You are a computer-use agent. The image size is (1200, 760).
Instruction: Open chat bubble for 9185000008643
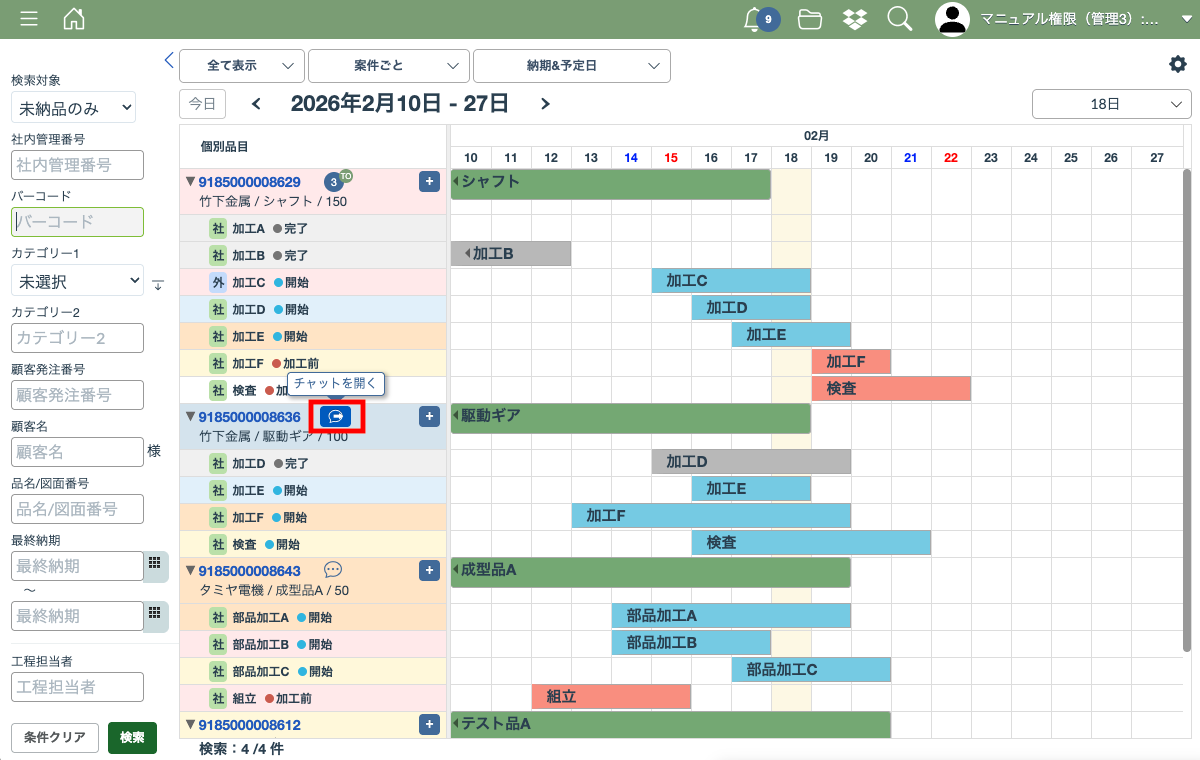tap(333, 570)
